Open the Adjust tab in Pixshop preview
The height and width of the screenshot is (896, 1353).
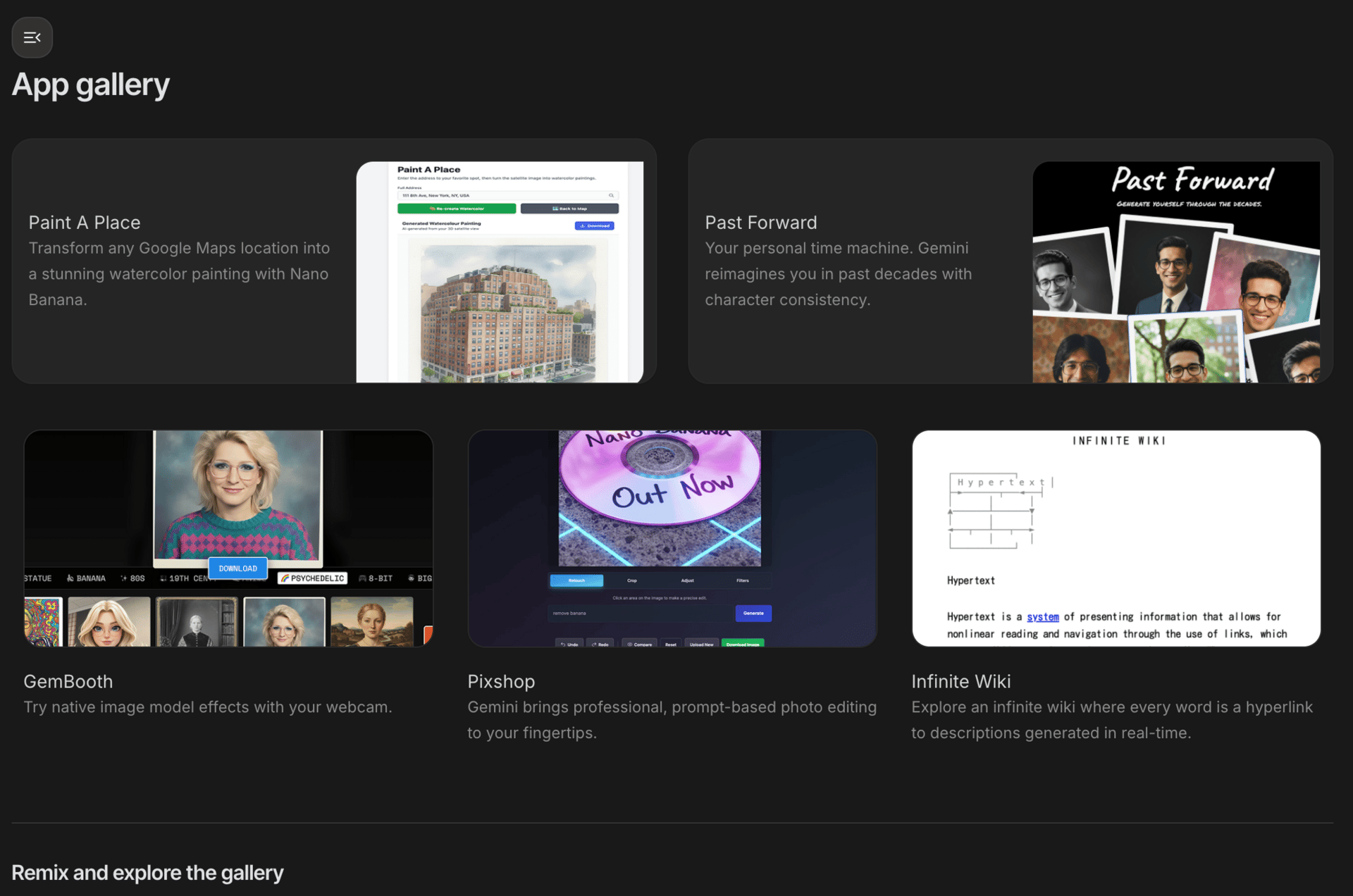pos(687,580)
